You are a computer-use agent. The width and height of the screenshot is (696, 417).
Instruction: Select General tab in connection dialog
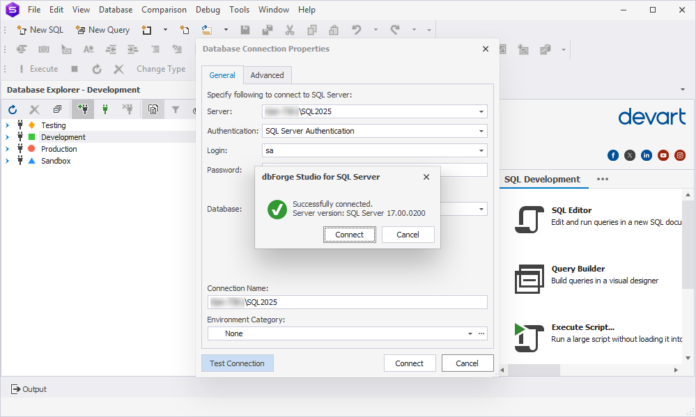[222, 75]
